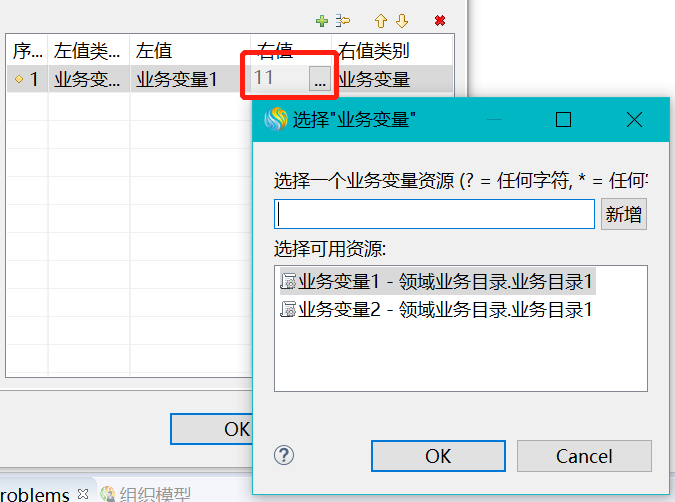Click the 新增 button
Viewport: 675px width, 502px height.
pyautogui.click(x=623, y=214)
